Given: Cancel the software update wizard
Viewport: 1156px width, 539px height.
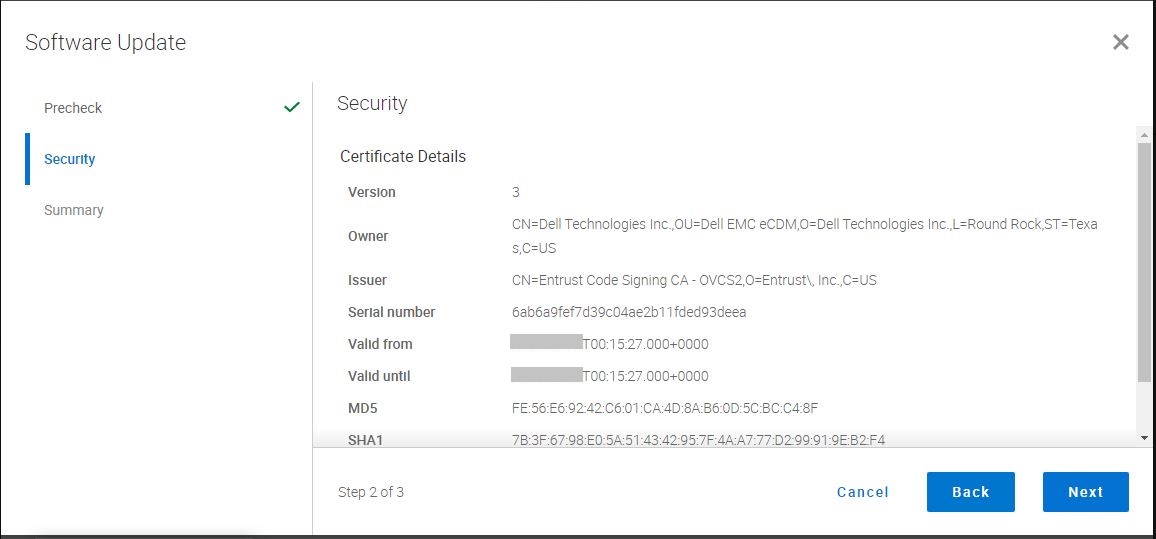Looking at the screenshot, I should [x=862, y=492].
